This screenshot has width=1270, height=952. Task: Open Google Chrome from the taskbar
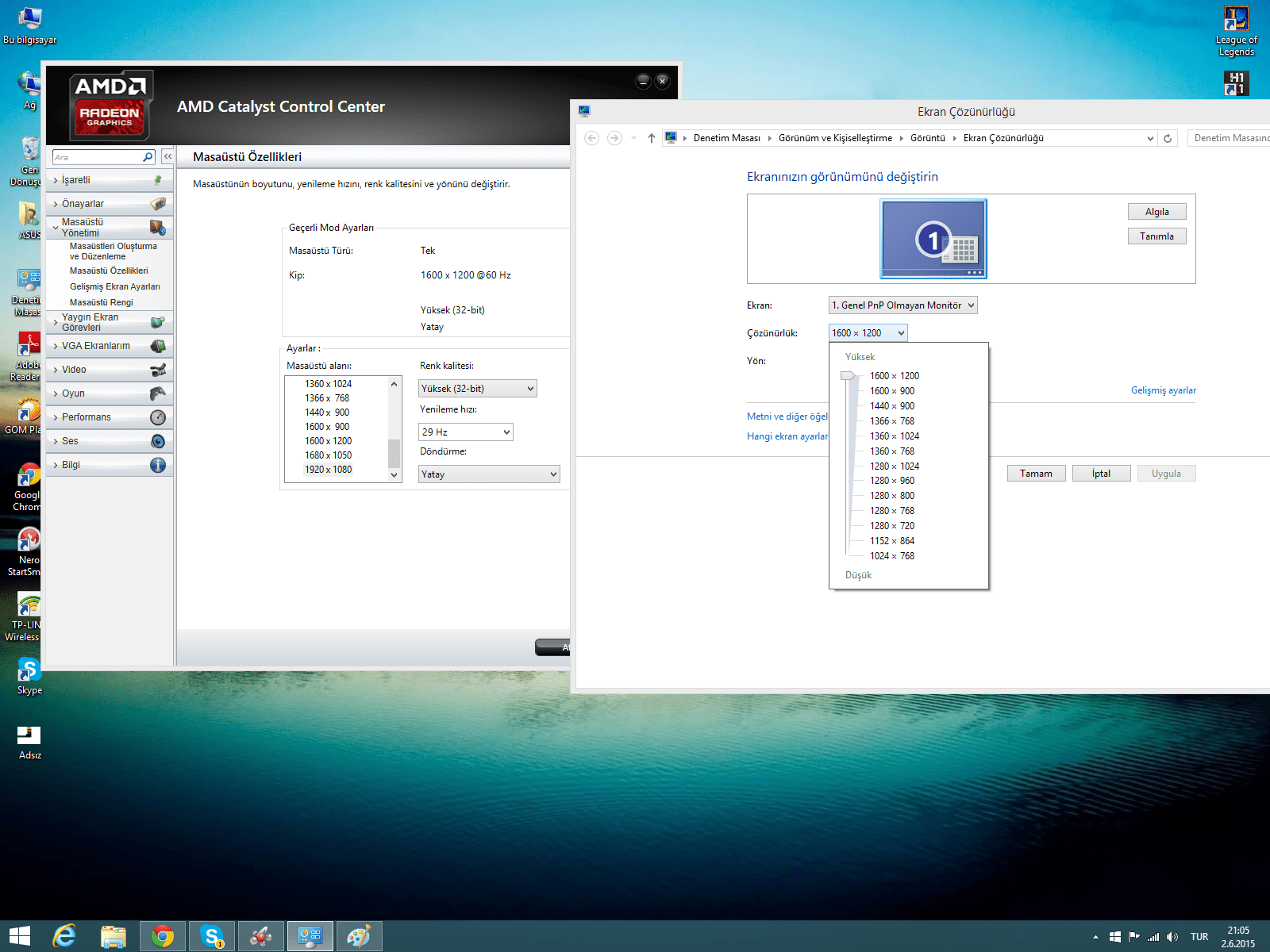pos(163,936)
